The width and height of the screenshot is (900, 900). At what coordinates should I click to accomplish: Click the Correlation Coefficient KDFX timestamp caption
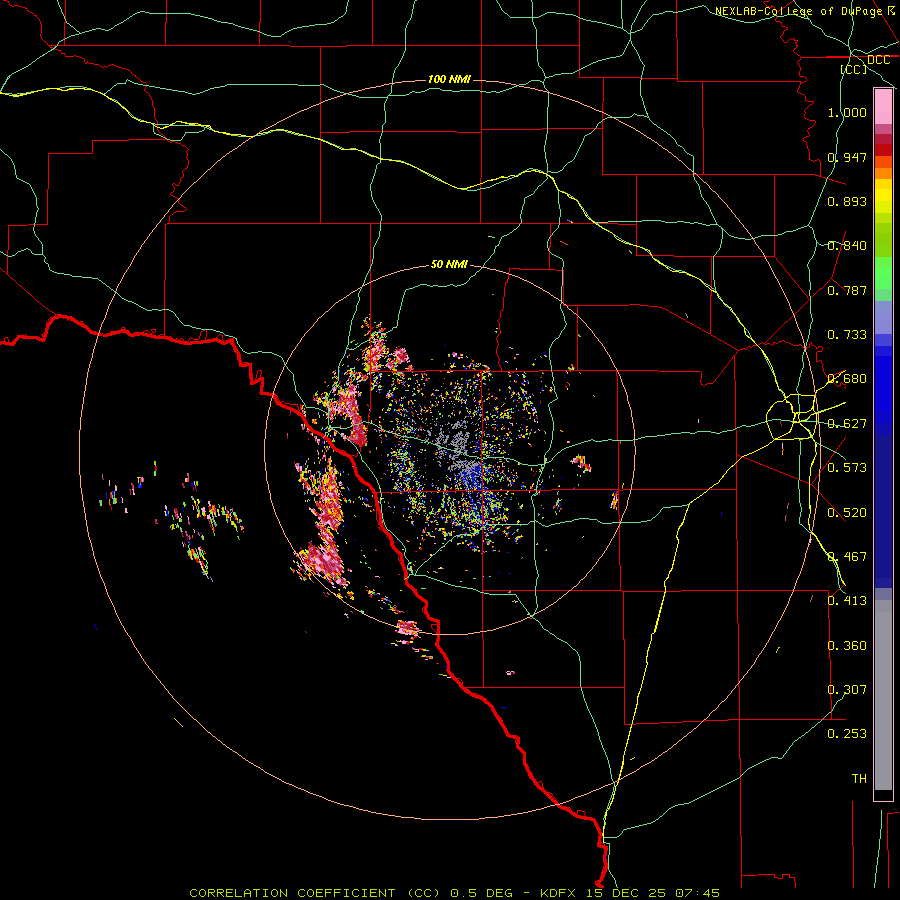[x=454, y=893]
